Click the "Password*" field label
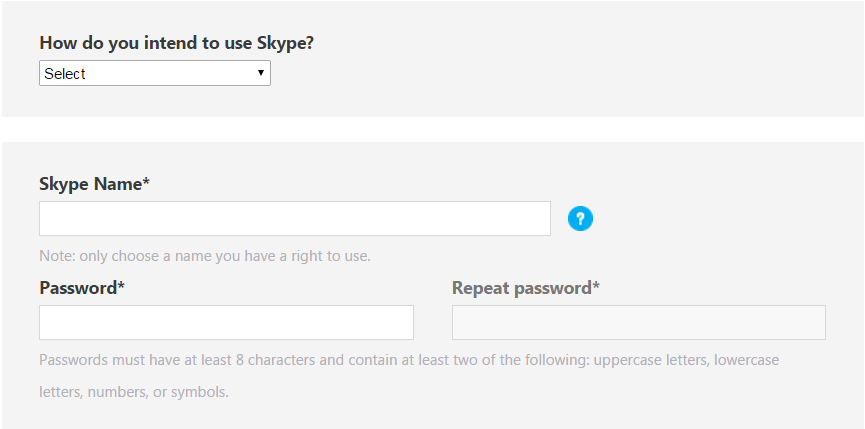The image size is (865, 429). click(x=82, y=288)
